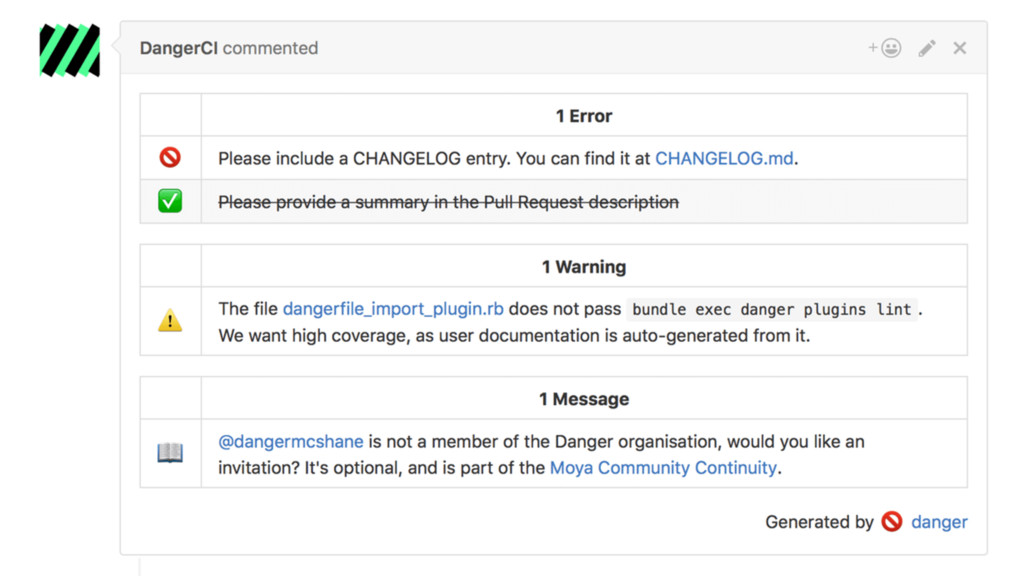Viewport: 1024px width, 576px height.
Task: Click the '1 Warning' table header
Action: coord(584,266)
